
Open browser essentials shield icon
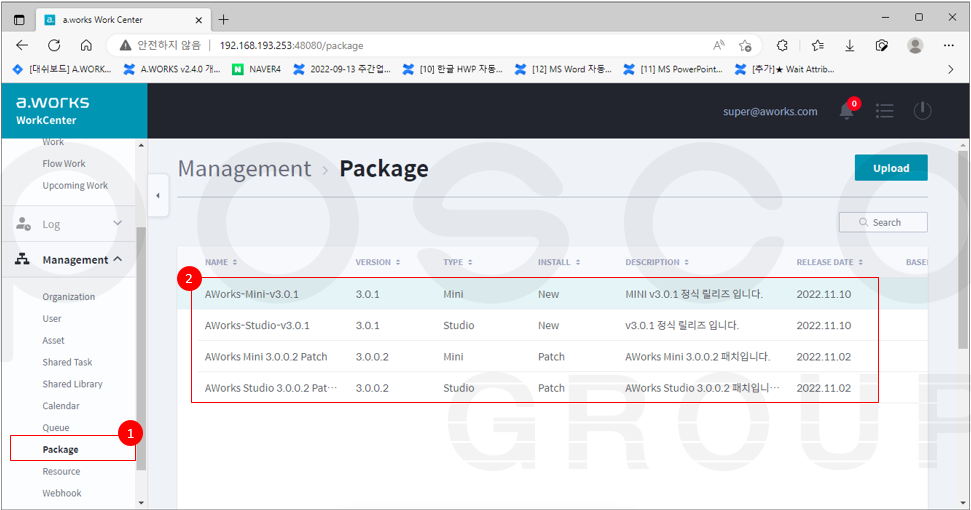coord(882,45)
